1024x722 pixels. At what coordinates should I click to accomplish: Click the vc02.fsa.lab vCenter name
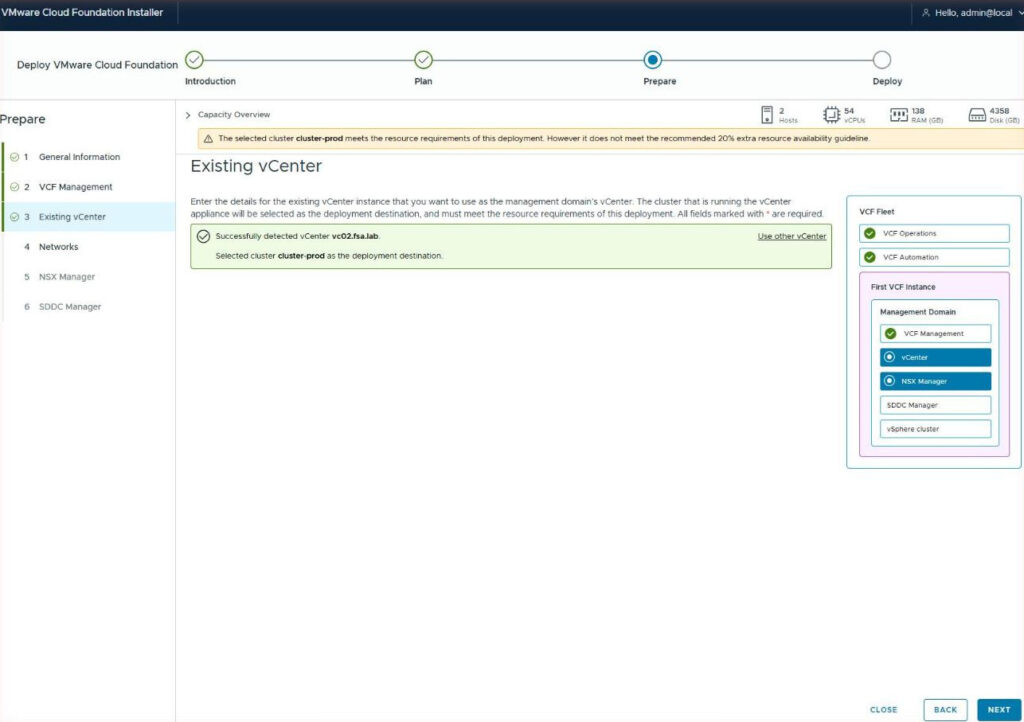(x=355, y=236)
